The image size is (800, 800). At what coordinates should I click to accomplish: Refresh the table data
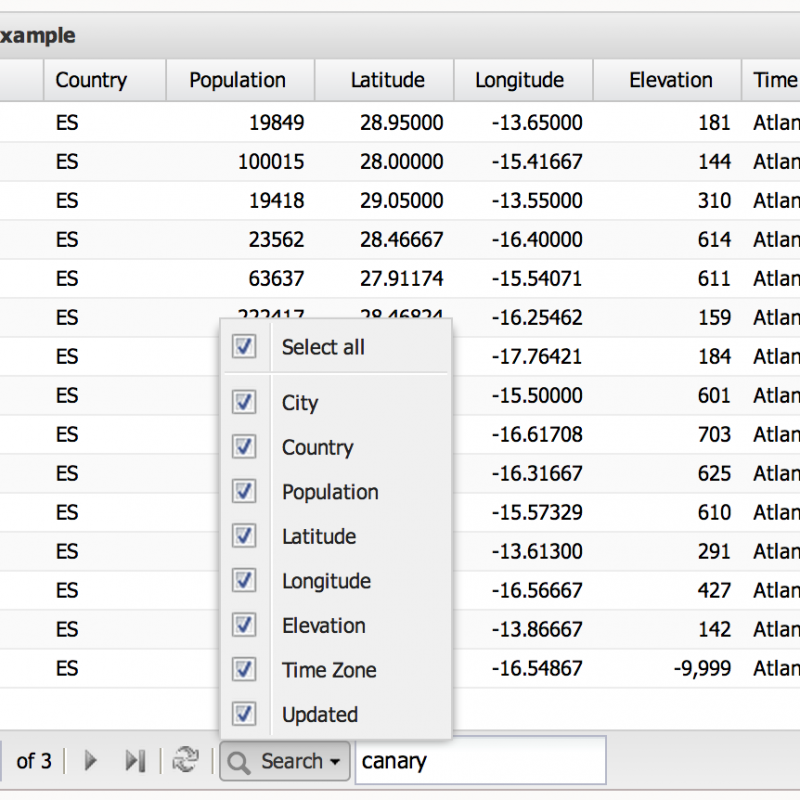coord(185,760)
